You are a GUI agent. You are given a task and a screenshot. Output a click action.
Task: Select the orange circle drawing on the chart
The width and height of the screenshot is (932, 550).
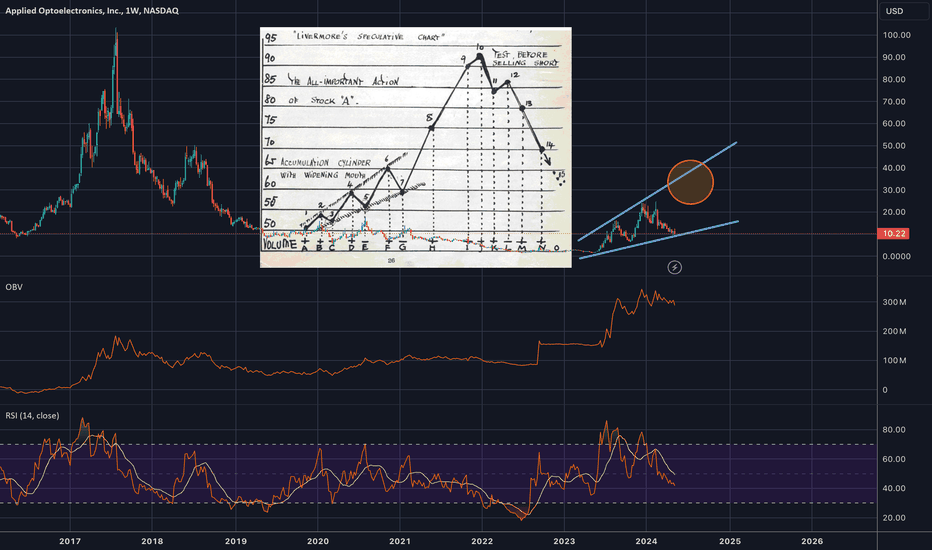pos(690,182)
